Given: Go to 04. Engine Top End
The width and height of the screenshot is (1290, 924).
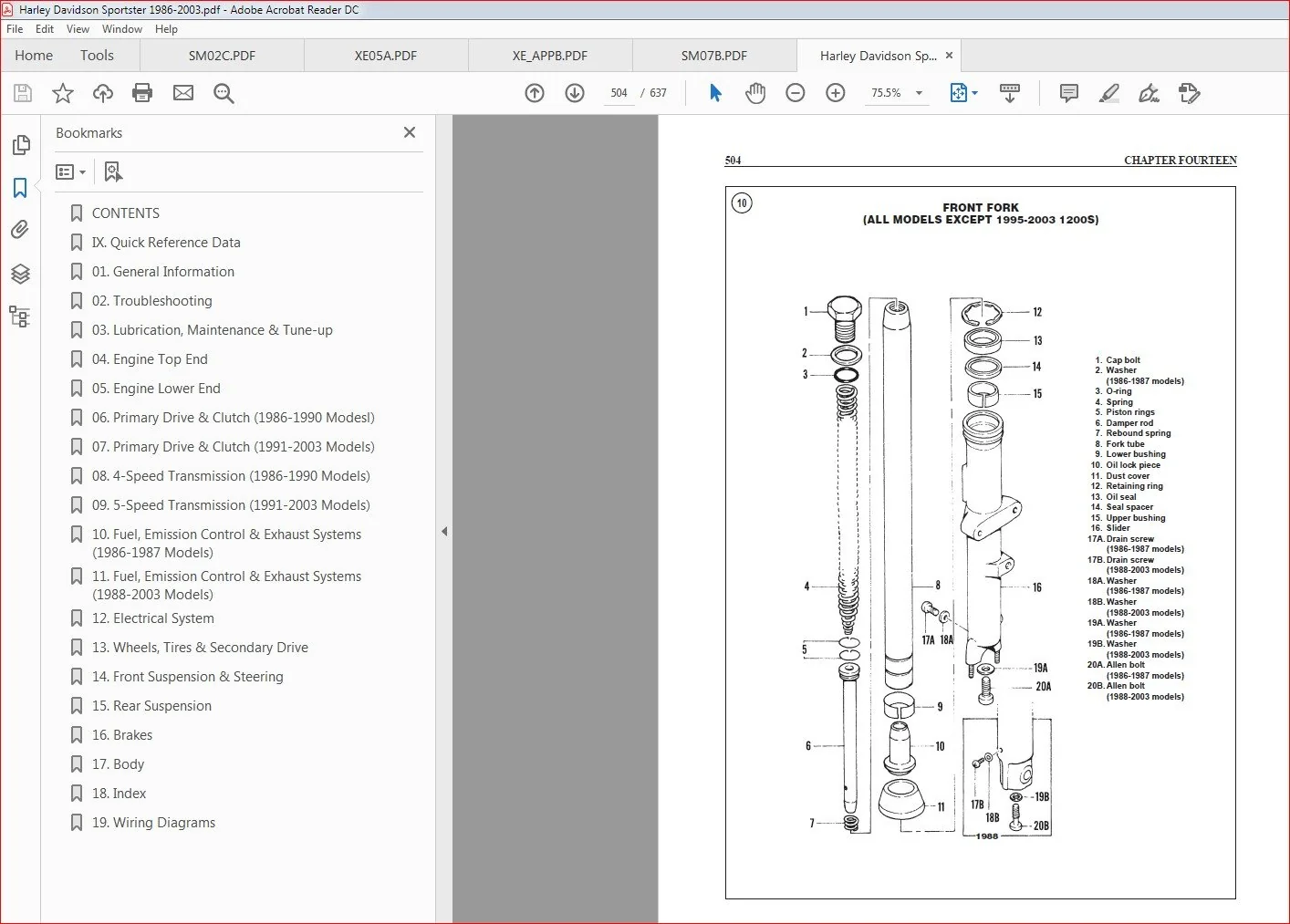Looking at the screenshot, I should point(150,359).
